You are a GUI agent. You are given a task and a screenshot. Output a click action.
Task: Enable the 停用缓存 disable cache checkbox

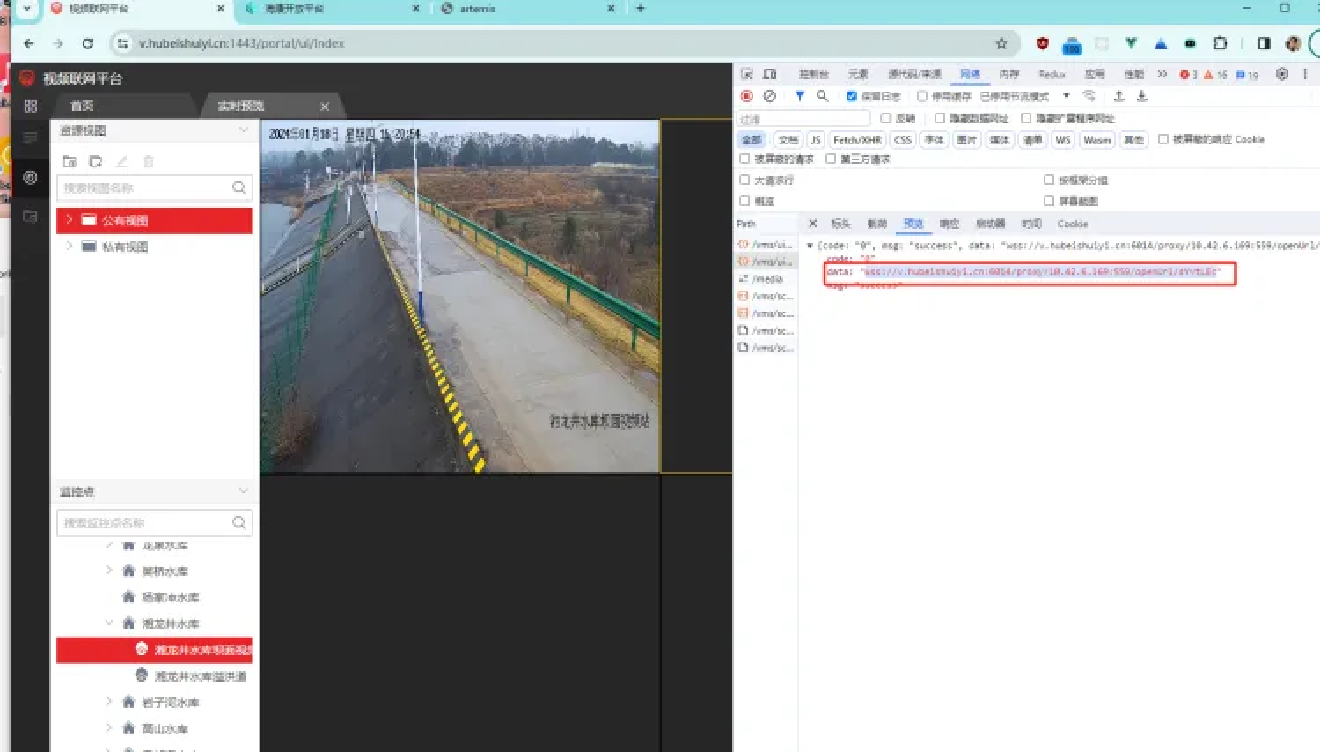922,96
